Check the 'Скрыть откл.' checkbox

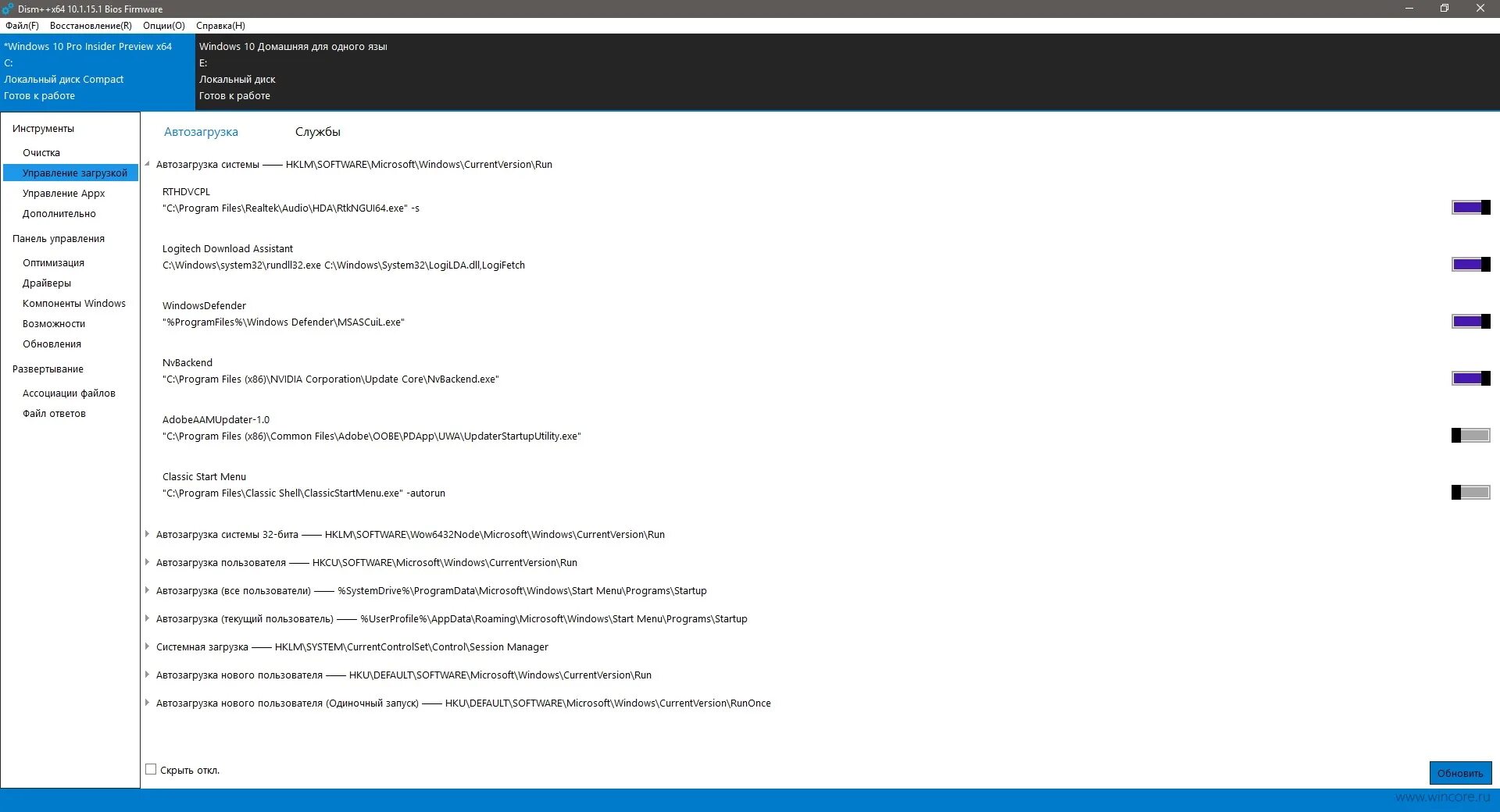[x=151, y=770]
